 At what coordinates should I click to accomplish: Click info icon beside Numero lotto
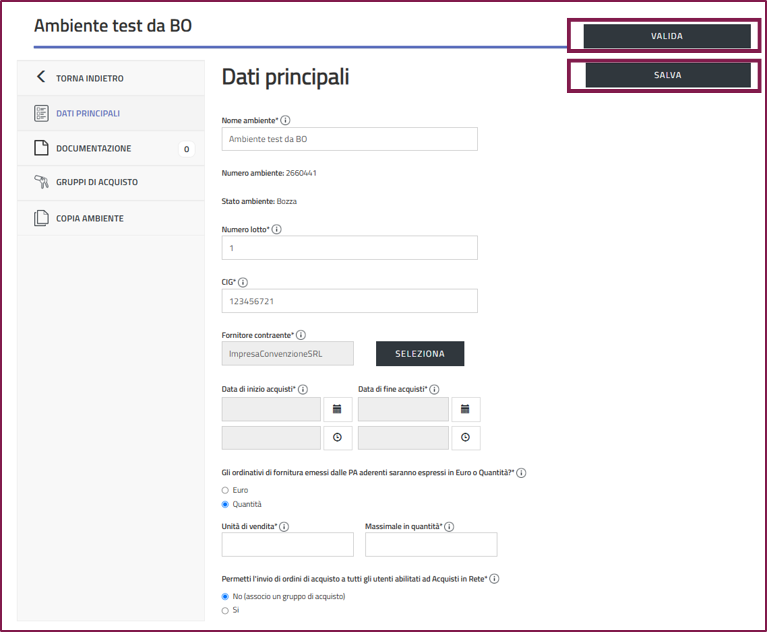(277, 229)
